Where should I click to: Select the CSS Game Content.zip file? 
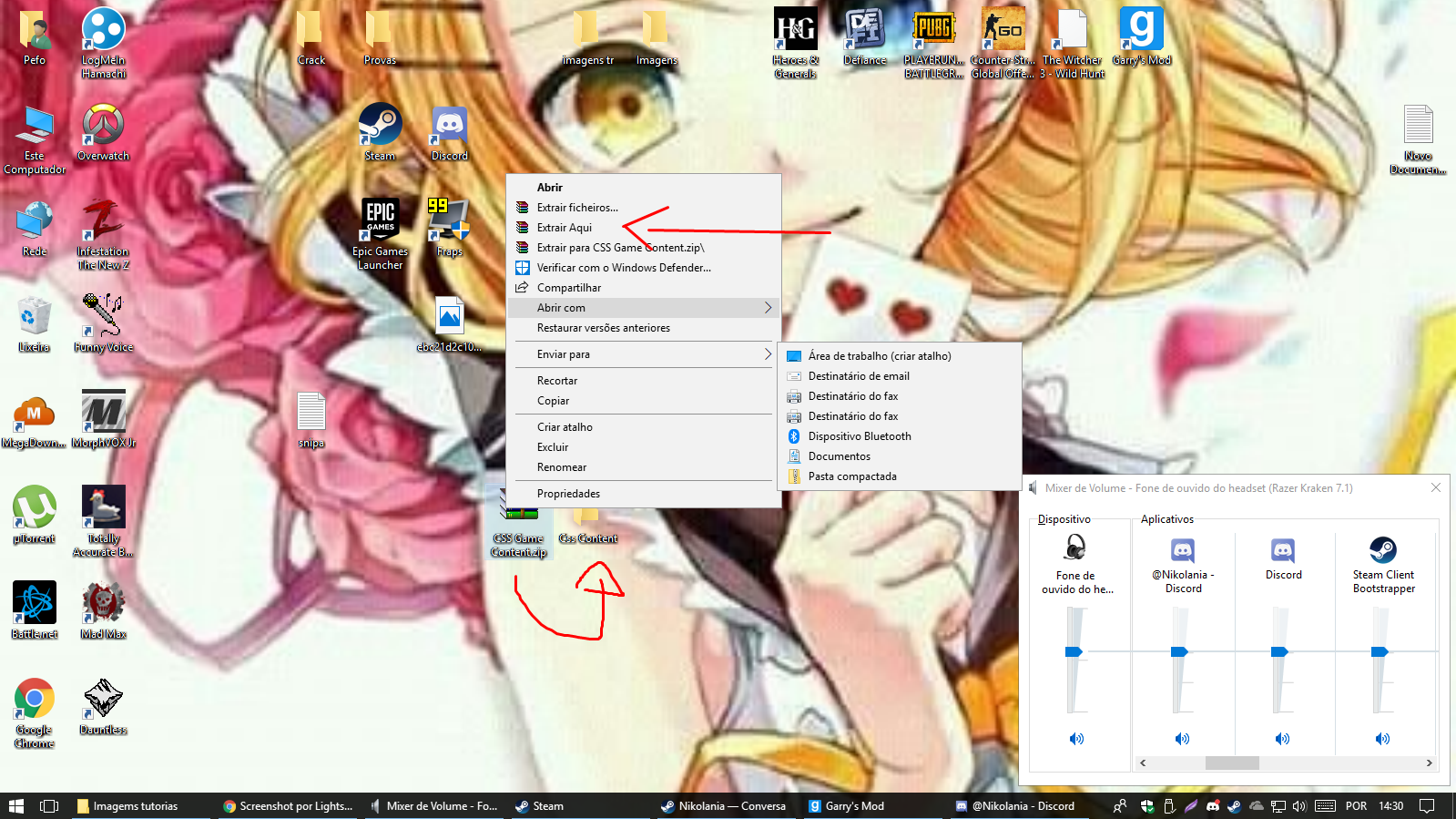pos(519,524)
